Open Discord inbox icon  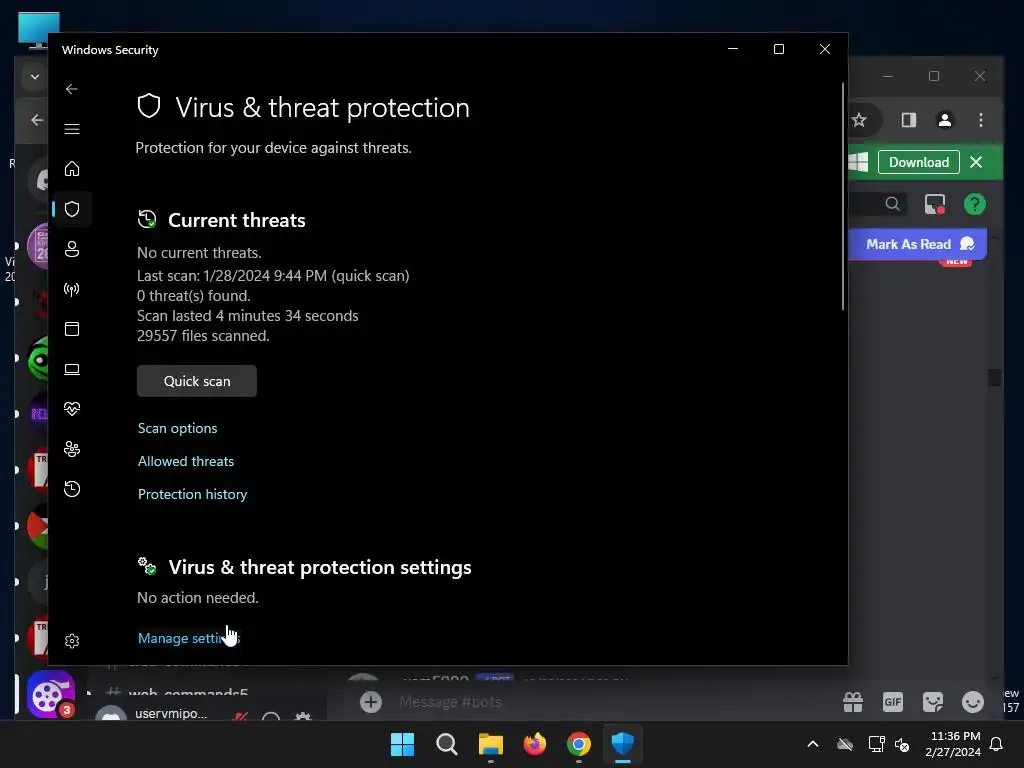click(935, 204)
